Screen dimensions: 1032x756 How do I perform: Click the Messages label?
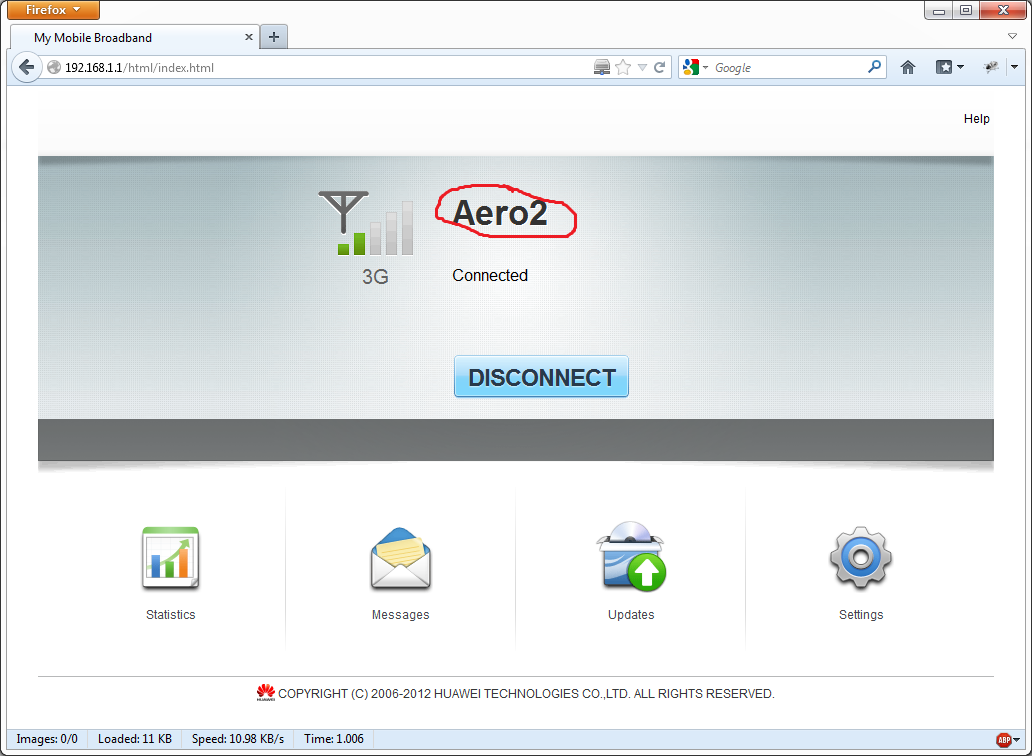pos(400,615)
